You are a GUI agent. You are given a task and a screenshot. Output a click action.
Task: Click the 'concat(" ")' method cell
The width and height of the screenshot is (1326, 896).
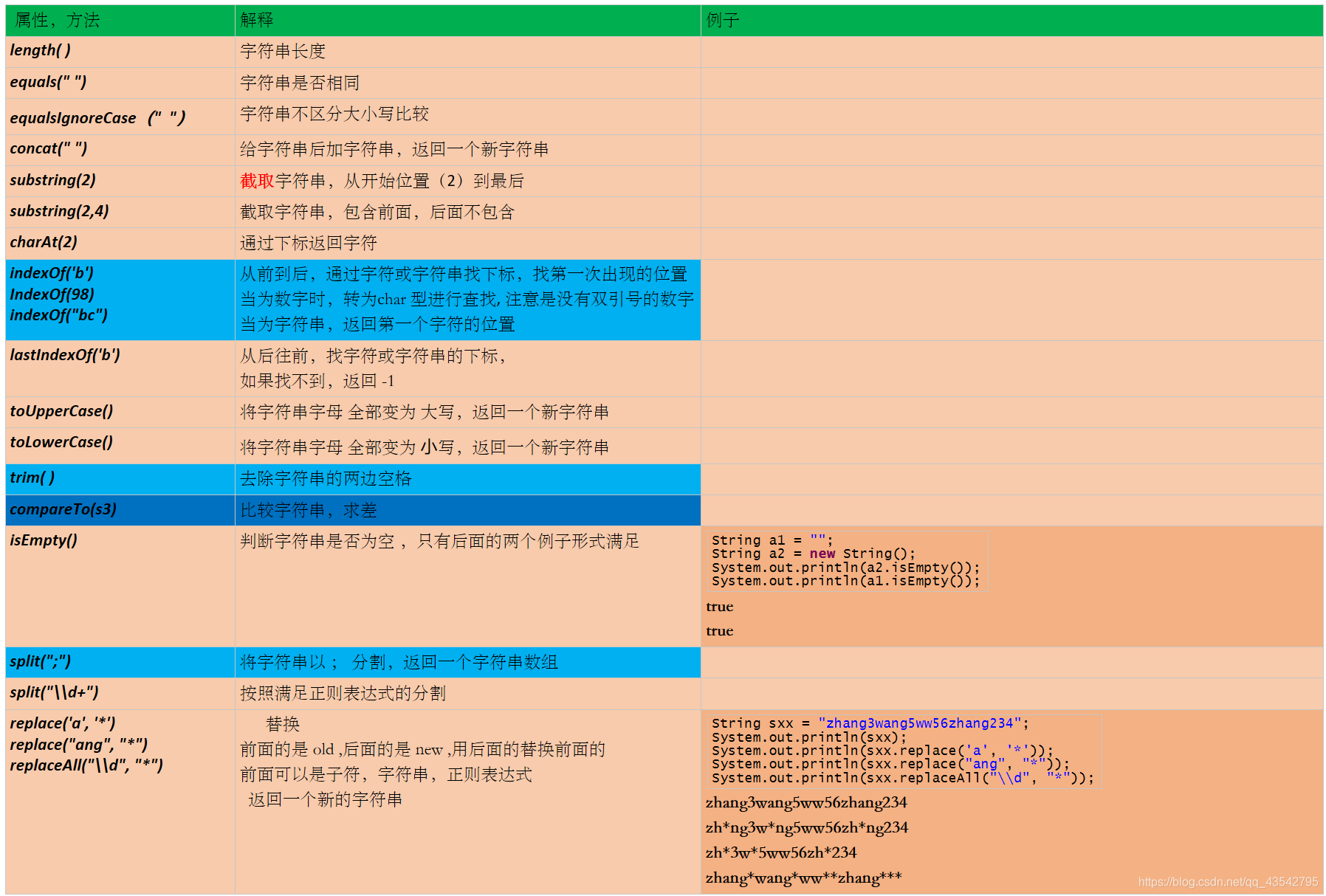(x=120, y=150)
